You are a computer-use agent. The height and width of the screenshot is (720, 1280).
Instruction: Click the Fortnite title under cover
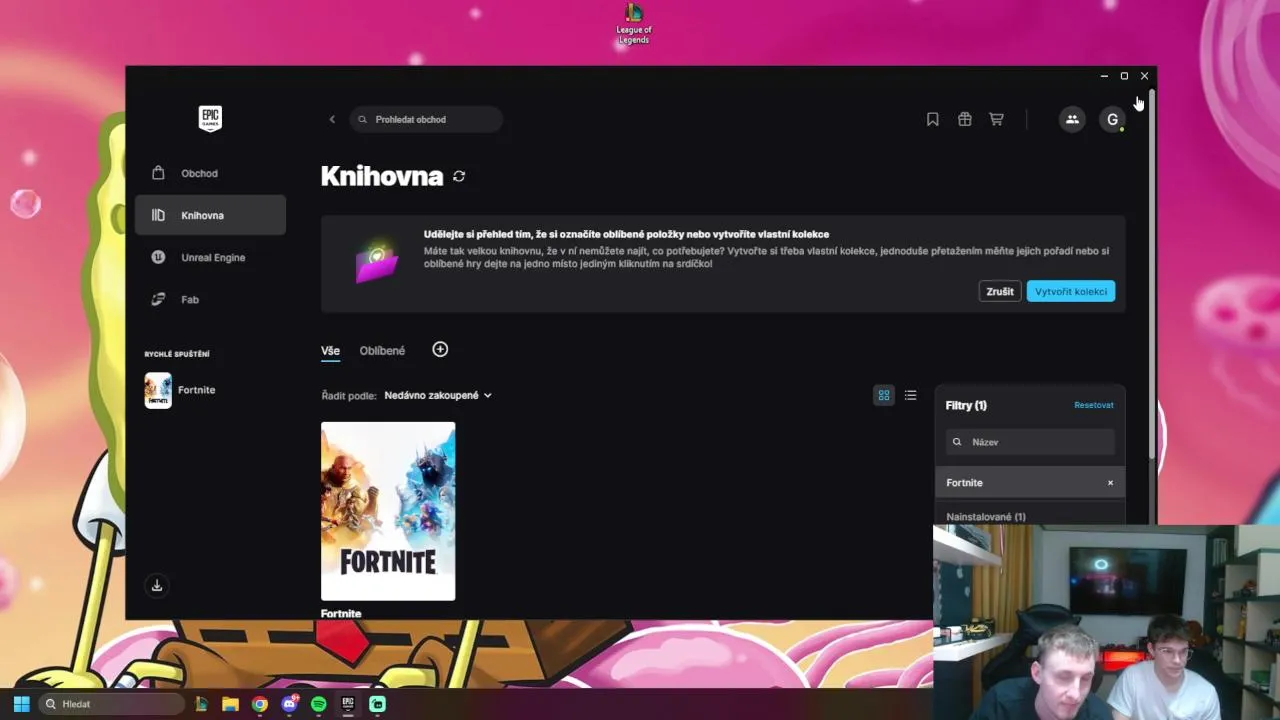341,613
